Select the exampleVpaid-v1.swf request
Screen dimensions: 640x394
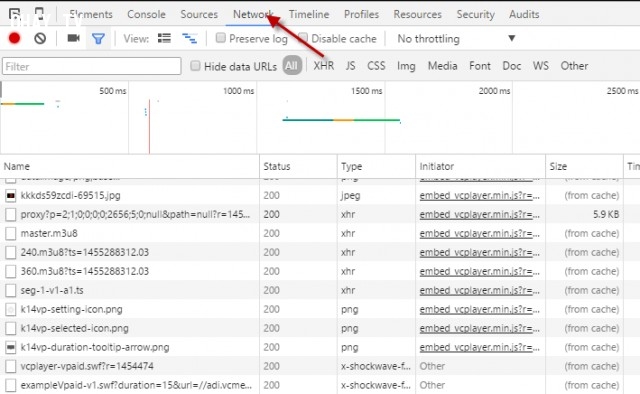click(x=136, y=385)
